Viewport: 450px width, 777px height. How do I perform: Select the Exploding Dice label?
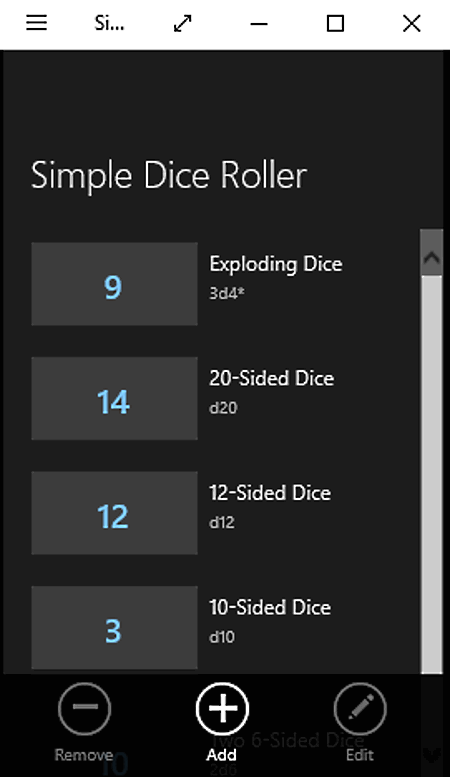coord(276,265)
